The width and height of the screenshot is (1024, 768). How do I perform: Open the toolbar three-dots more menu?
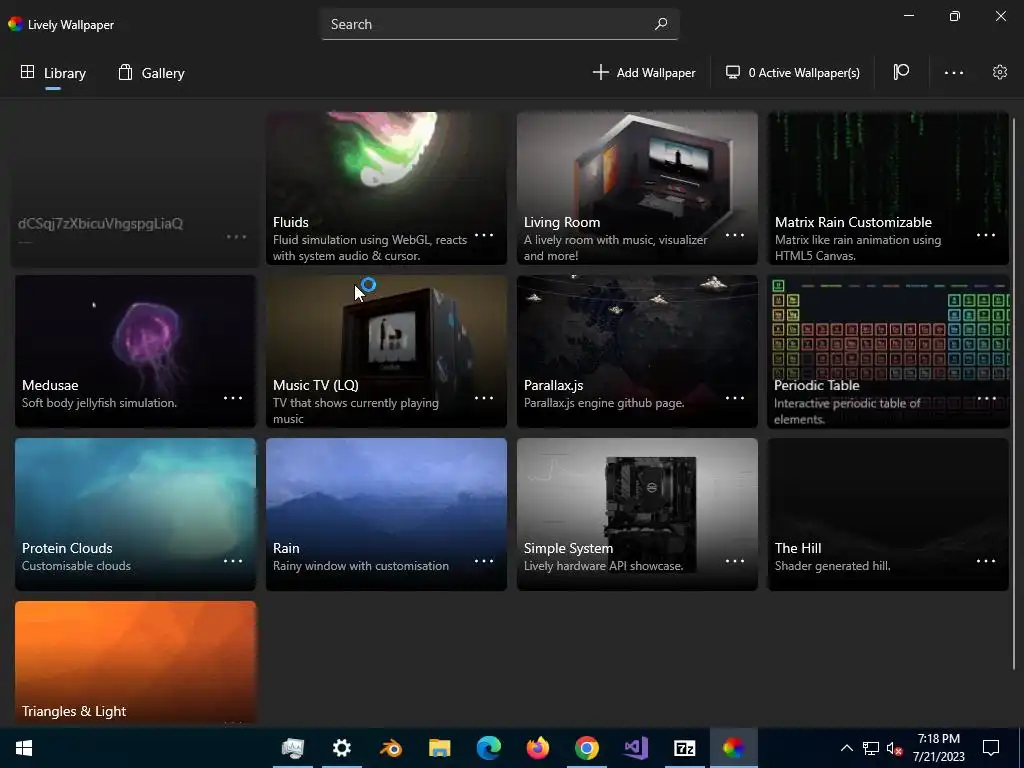point(953,72)
